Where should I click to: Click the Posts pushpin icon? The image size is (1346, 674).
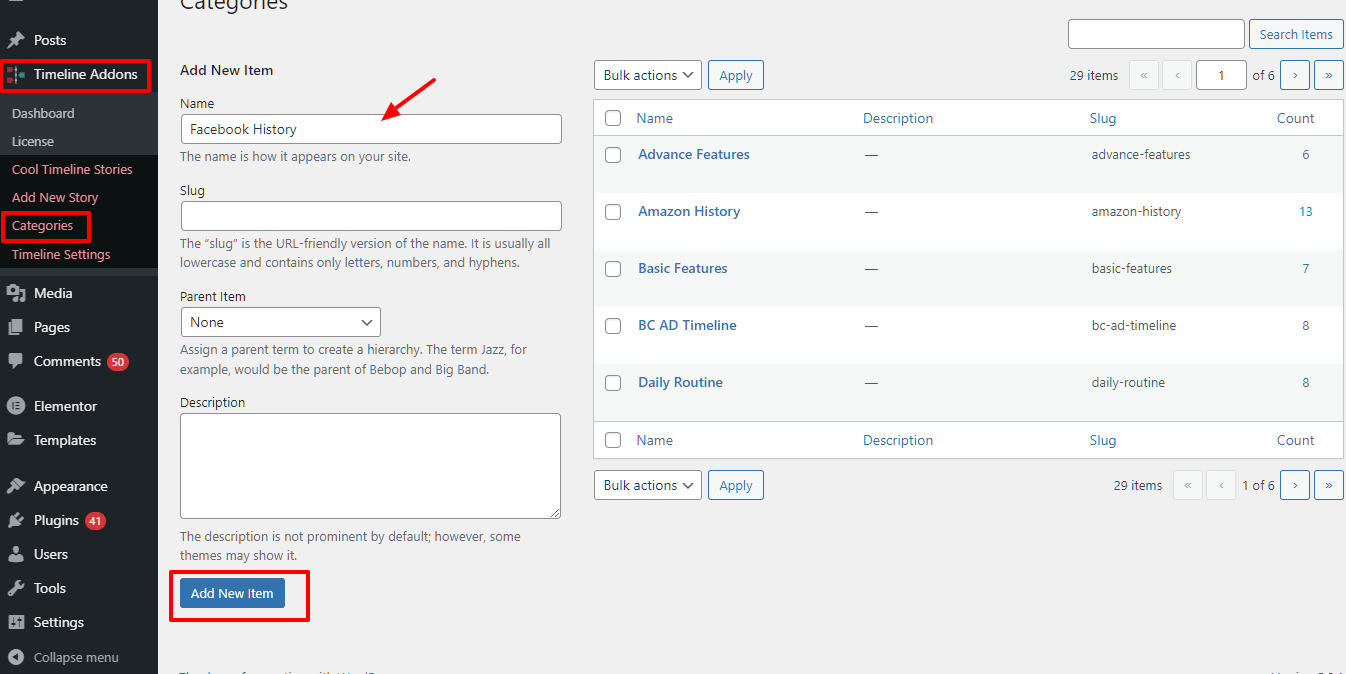[x=16, y=41]
